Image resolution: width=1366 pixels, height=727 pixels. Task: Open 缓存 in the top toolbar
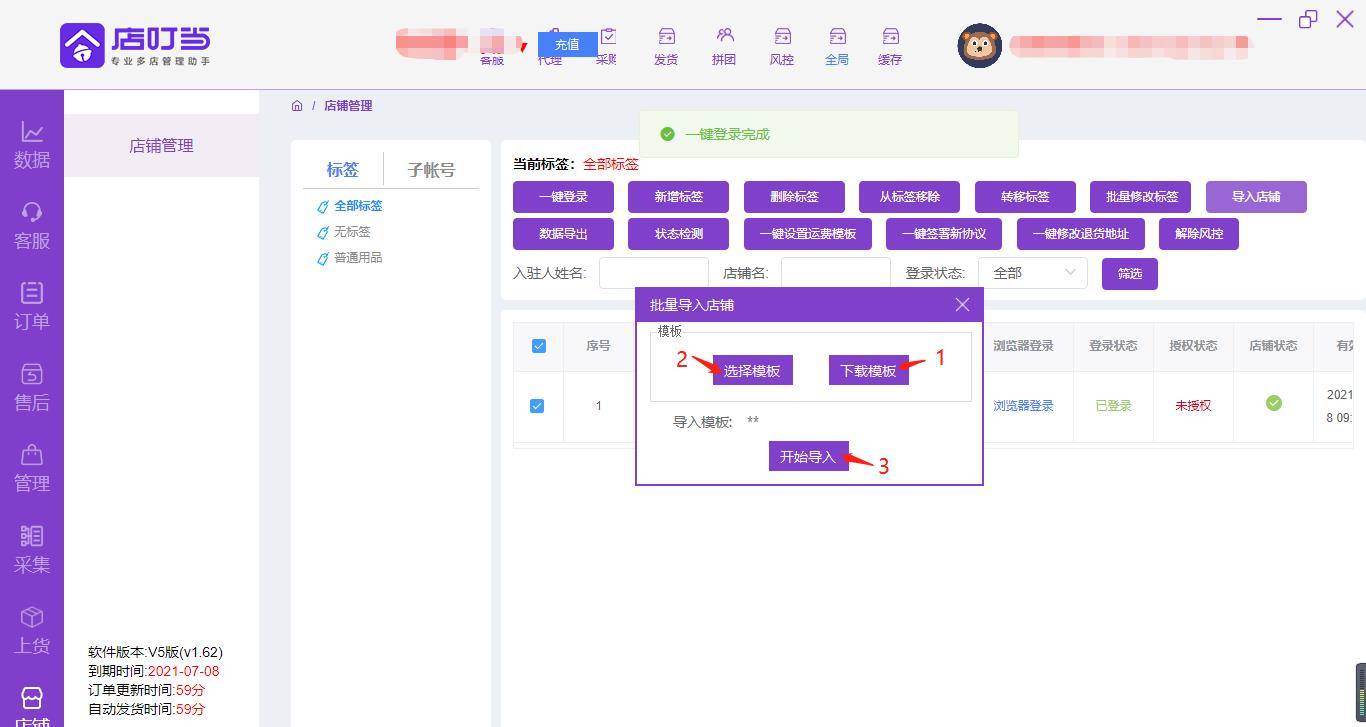tap(890, 47)
